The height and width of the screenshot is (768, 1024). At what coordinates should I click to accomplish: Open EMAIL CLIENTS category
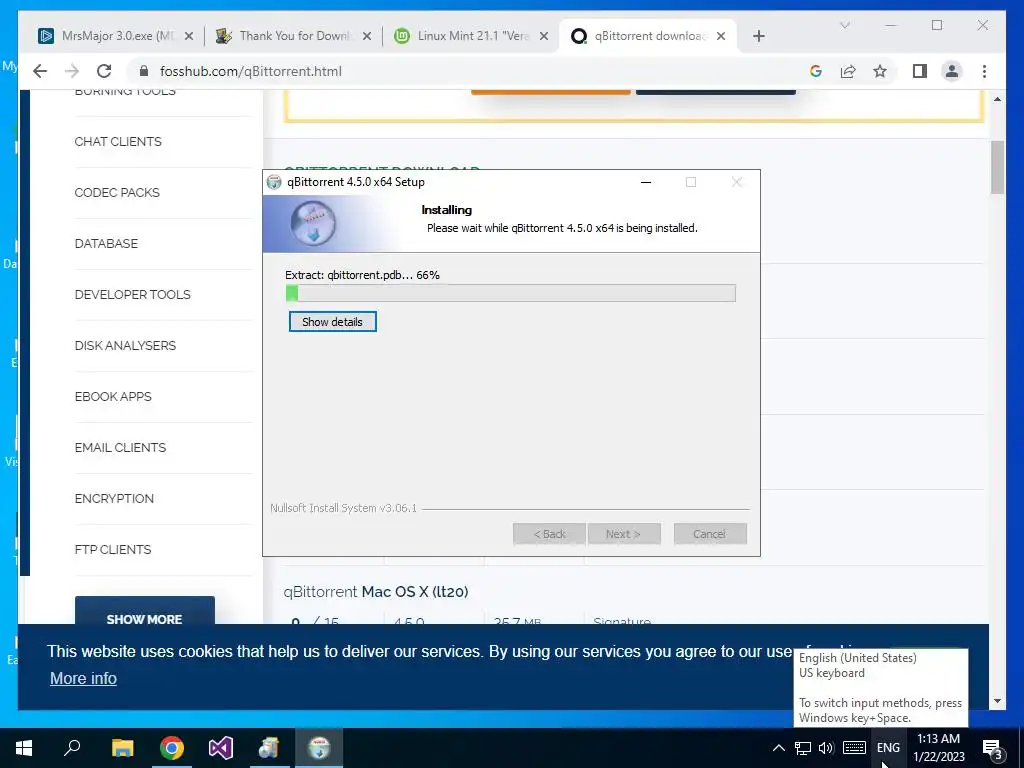pyautogui.click(x=120, y=447)
